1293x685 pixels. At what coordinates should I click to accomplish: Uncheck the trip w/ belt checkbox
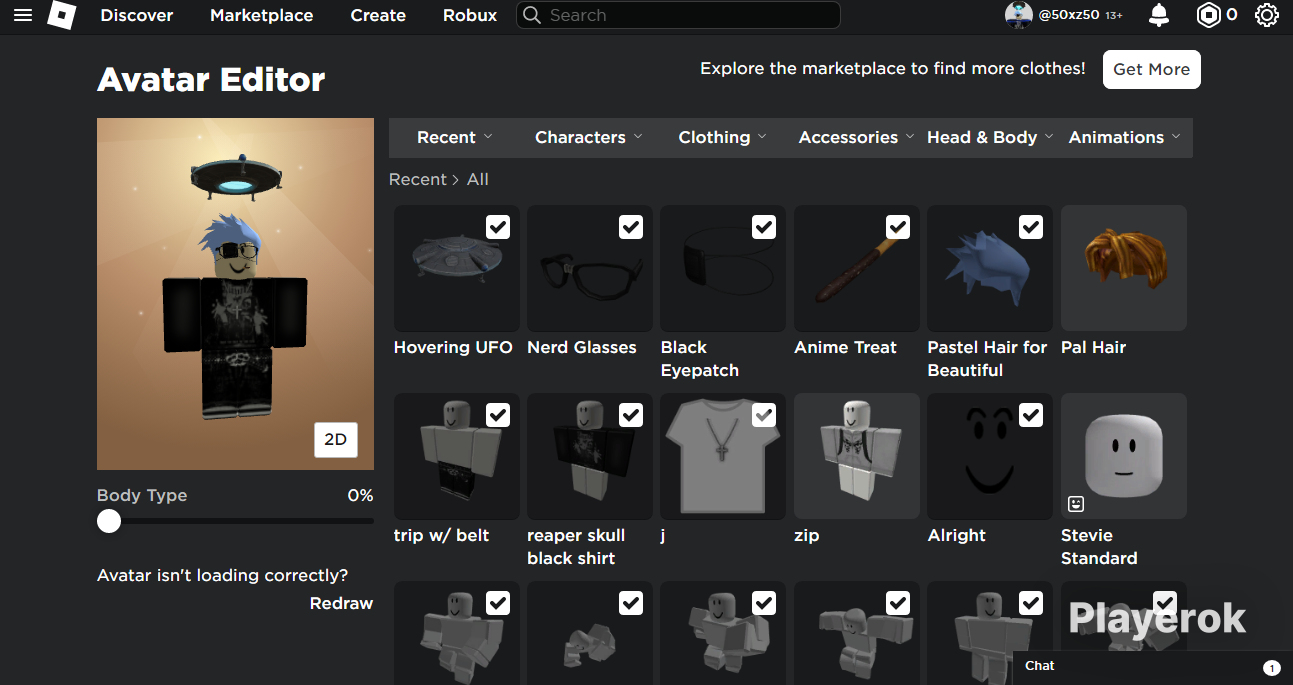point(498,415)
